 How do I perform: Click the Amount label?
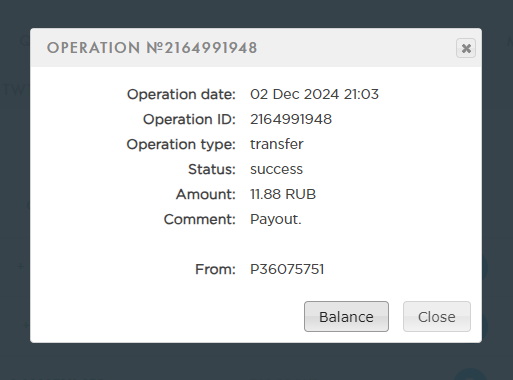point(206,194)
